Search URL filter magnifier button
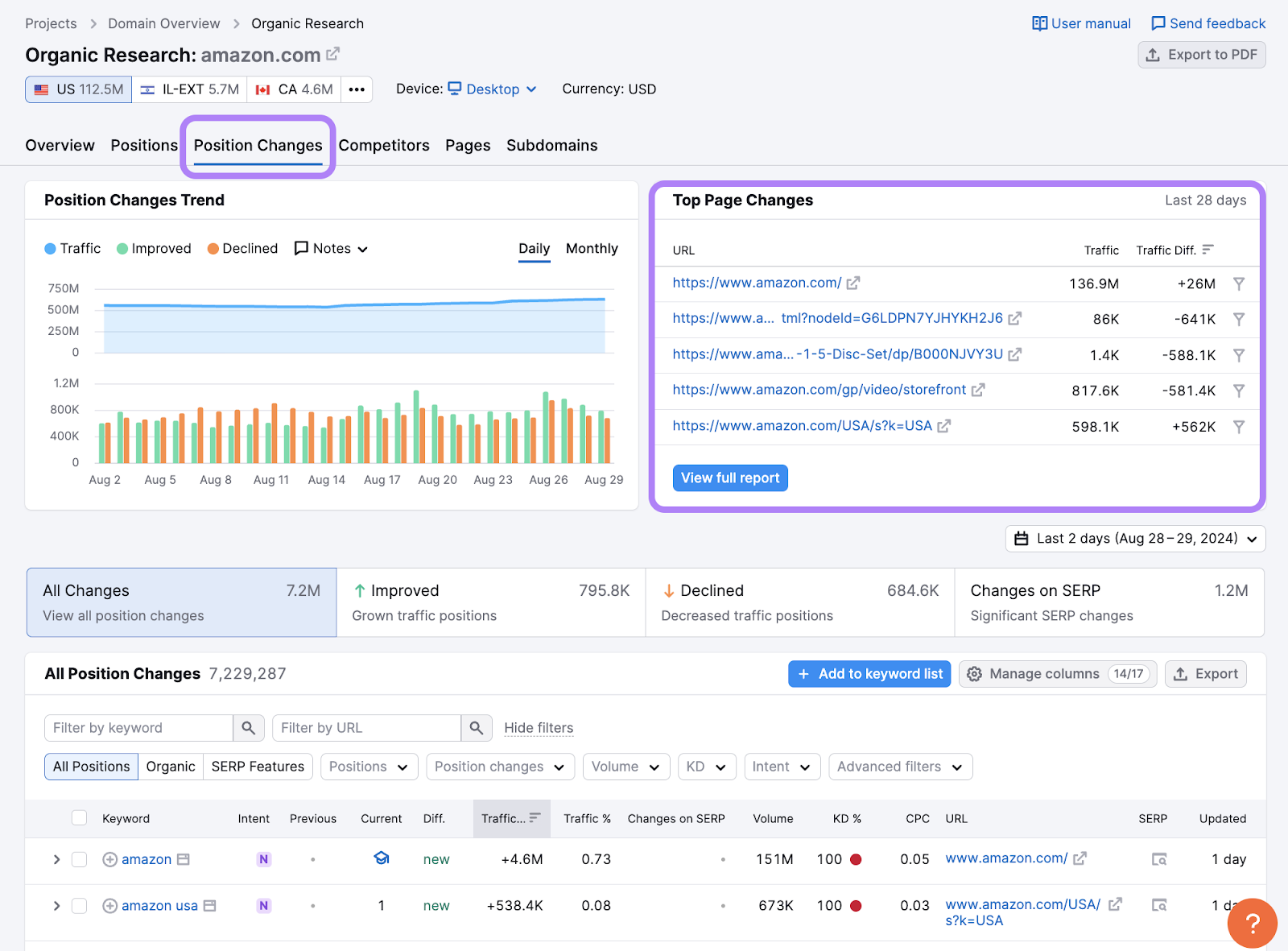 click(x=477, y=728)
